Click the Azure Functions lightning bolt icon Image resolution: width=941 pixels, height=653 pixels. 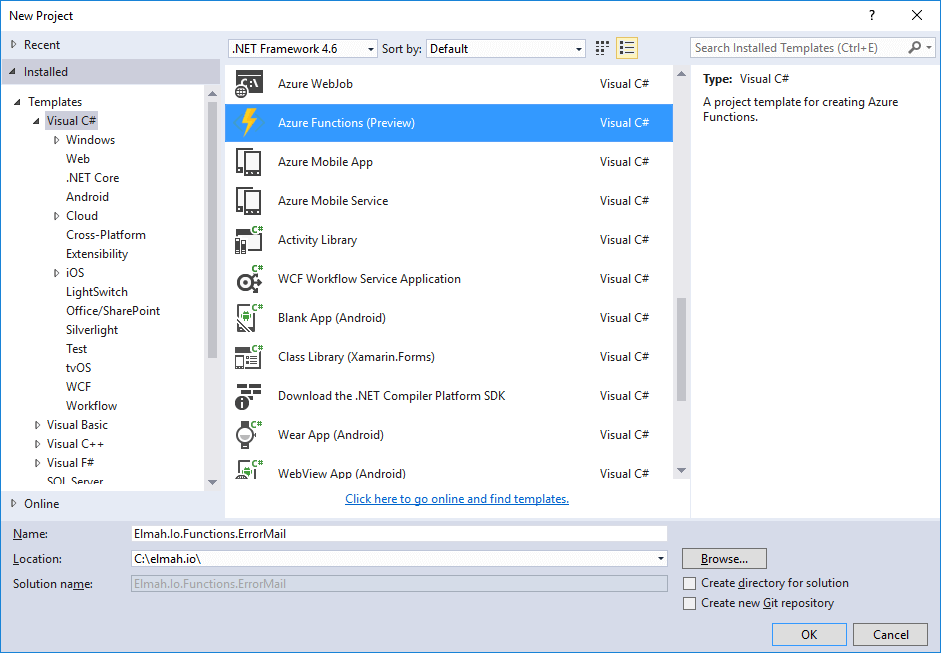(248, 122)
